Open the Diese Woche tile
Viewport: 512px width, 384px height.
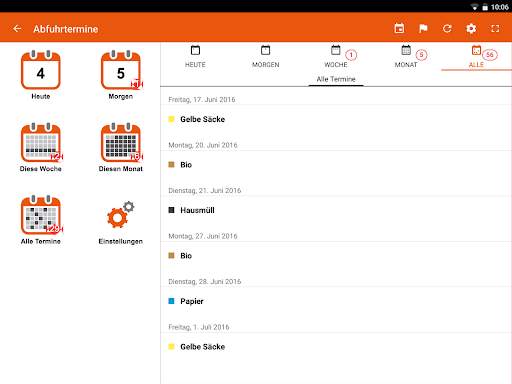click(41, 147)
